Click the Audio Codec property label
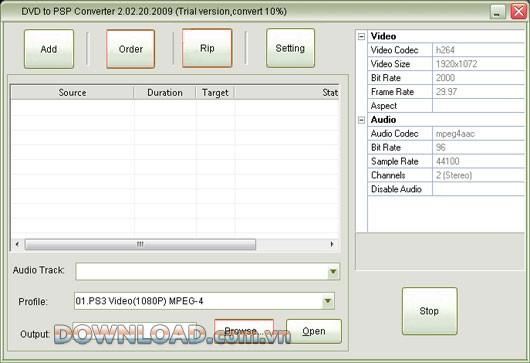This screenshot has width=530, height=363. [x=394, y=134]
